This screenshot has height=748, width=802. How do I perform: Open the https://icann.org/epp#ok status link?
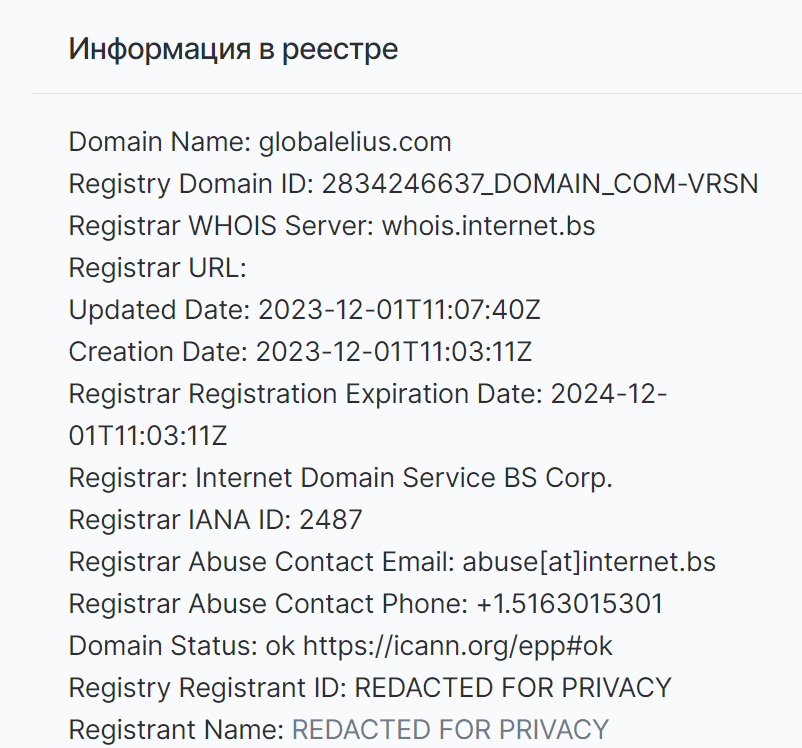click(458, 646)
